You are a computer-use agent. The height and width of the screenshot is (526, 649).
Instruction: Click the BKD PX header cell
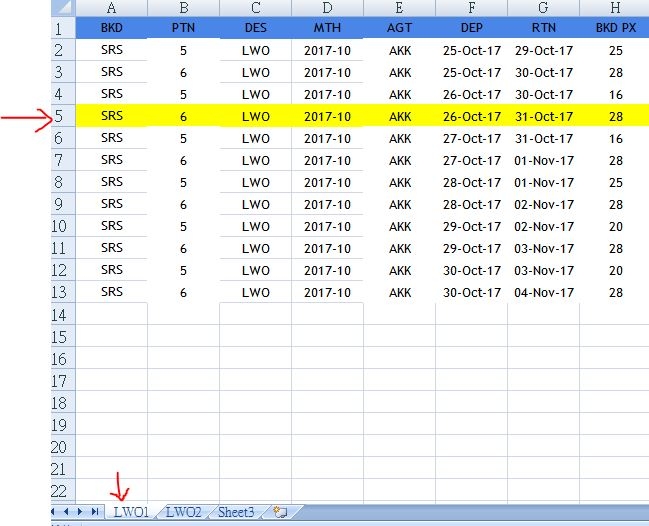[x=615, y=28]
